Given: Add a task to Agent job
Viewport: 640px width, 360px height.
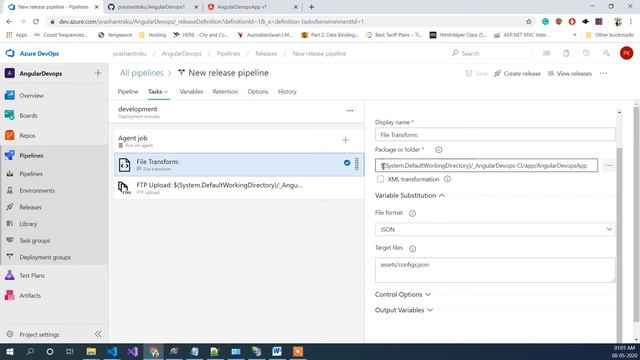Looking at the screenshot, I should tap(345, 140).
